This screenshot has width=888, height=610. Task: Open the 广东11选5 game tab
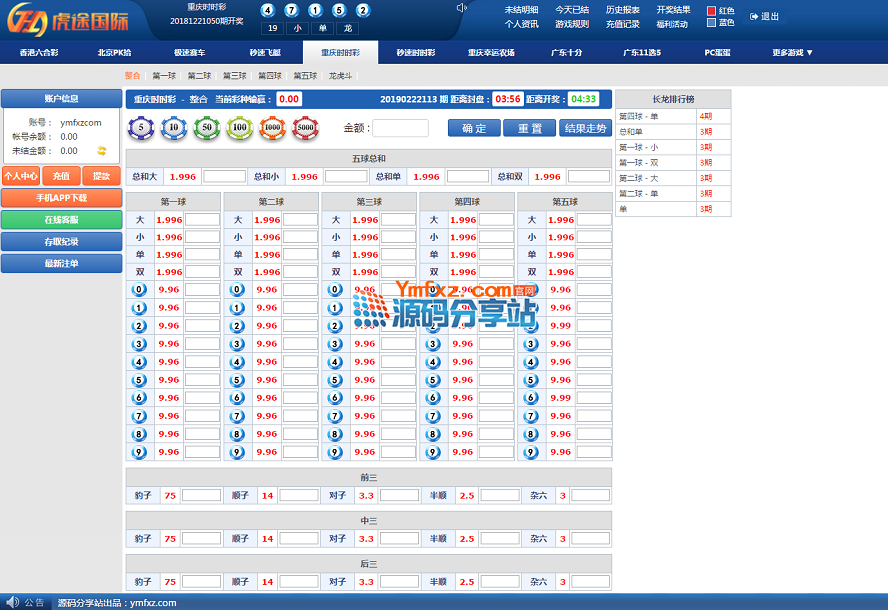pyautogui.click(x=642, y=52)
